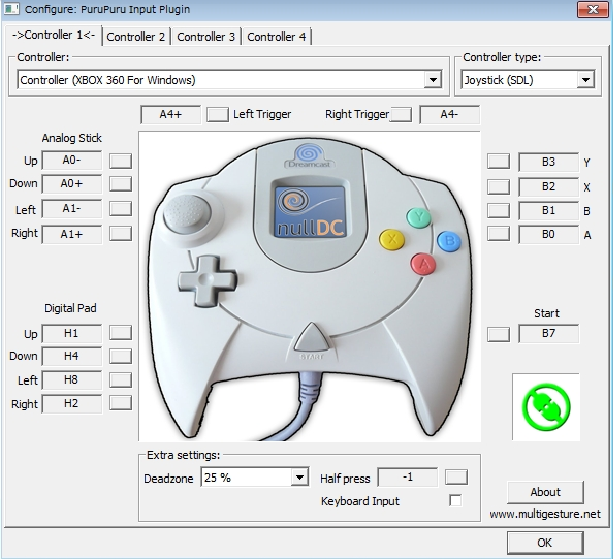The height and width of the screenshot is (559, 613).
Task: Click the Digital Pad Up assign button
Action: (120, 333)
